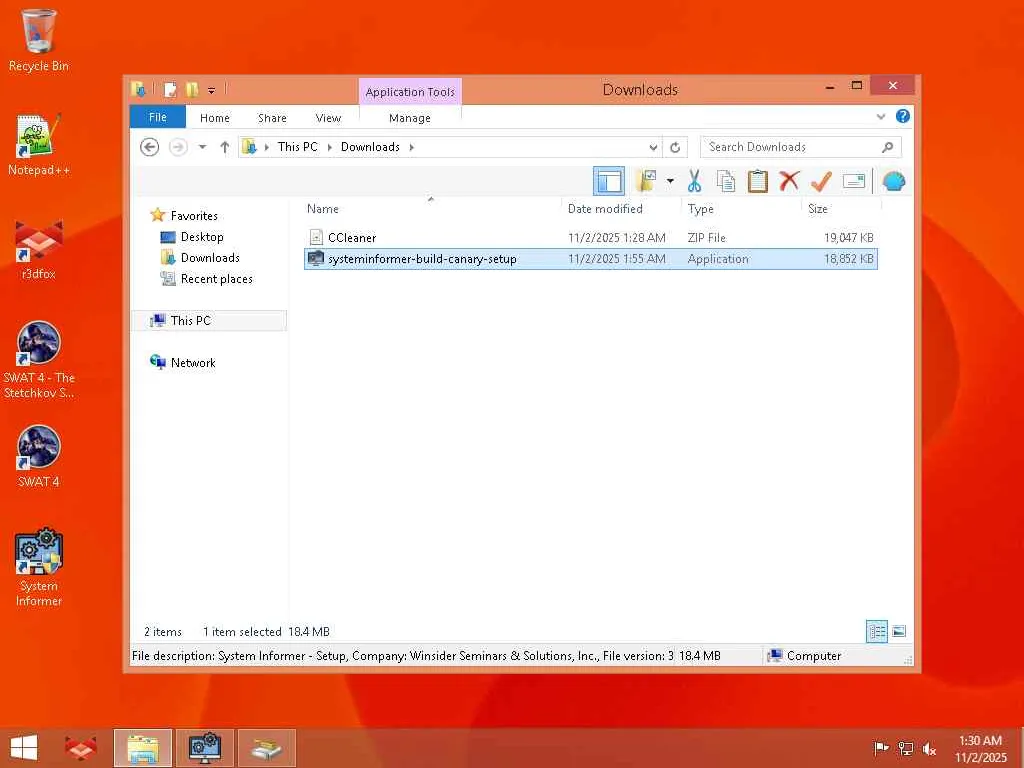This screenshot has height=768, width=1024.
Task: Click the File Explorer taskbar button
Action: pos(143,748)
